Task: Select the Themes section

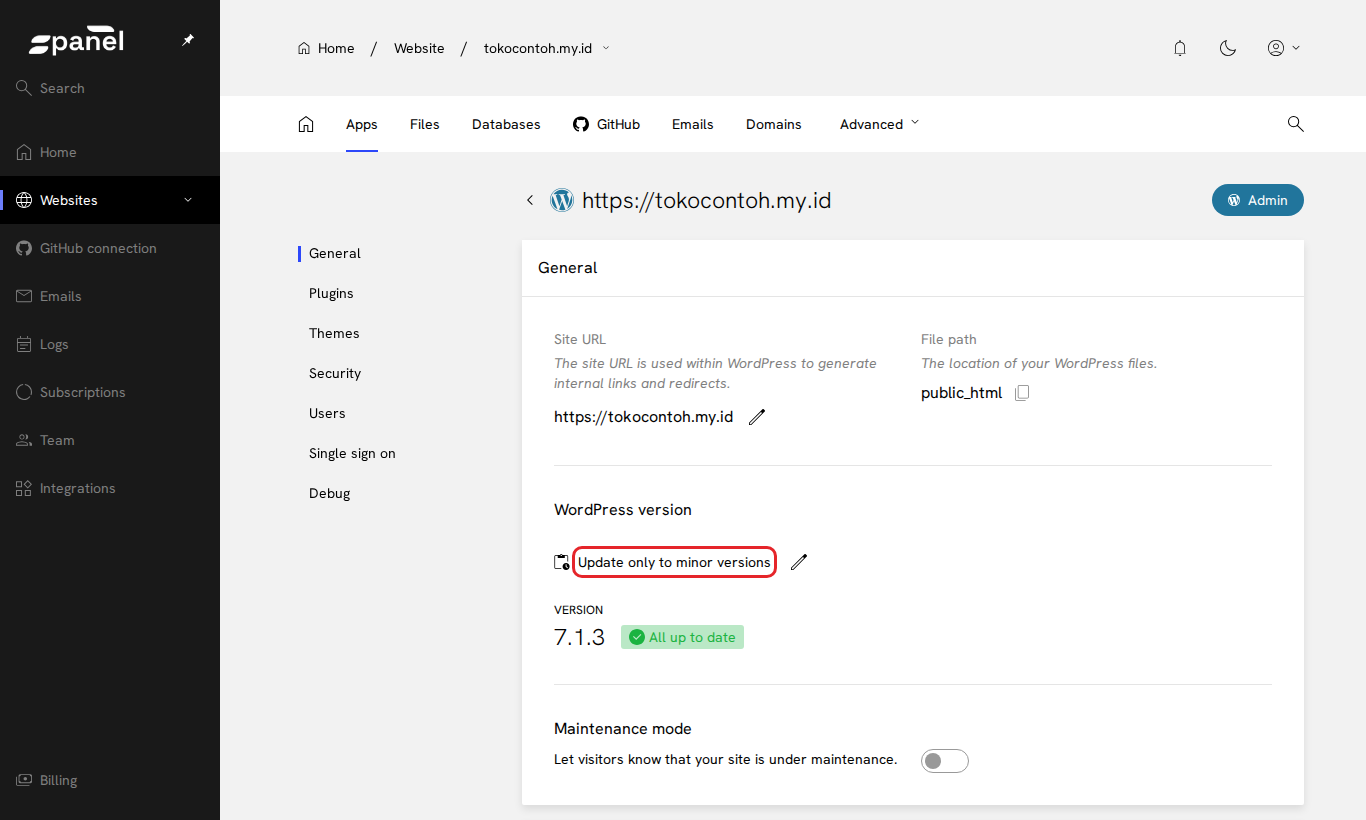Action: [334, 333]
